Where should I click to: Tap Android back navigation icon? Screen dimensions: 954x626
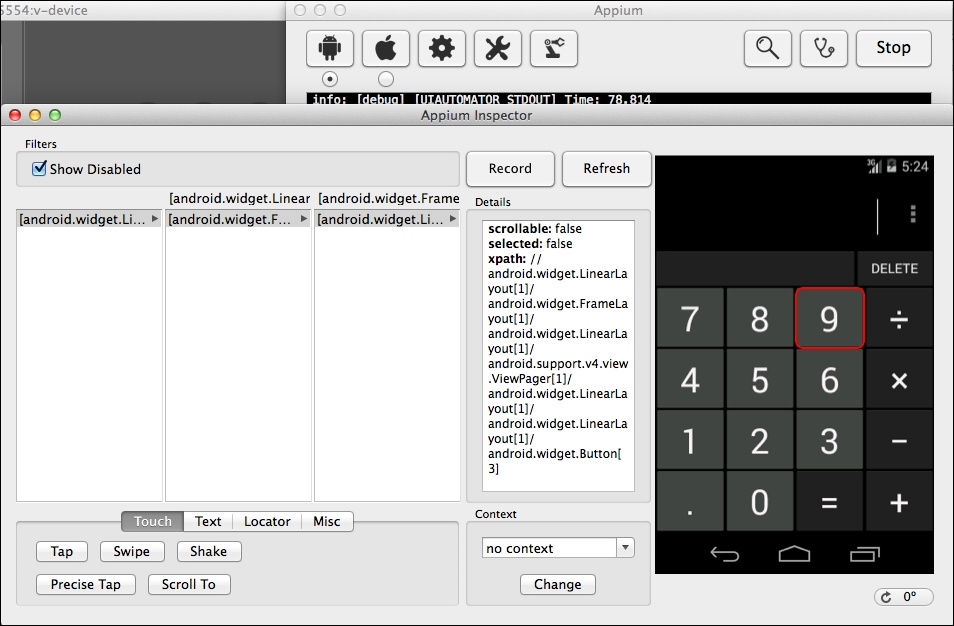tap(725, 554)
